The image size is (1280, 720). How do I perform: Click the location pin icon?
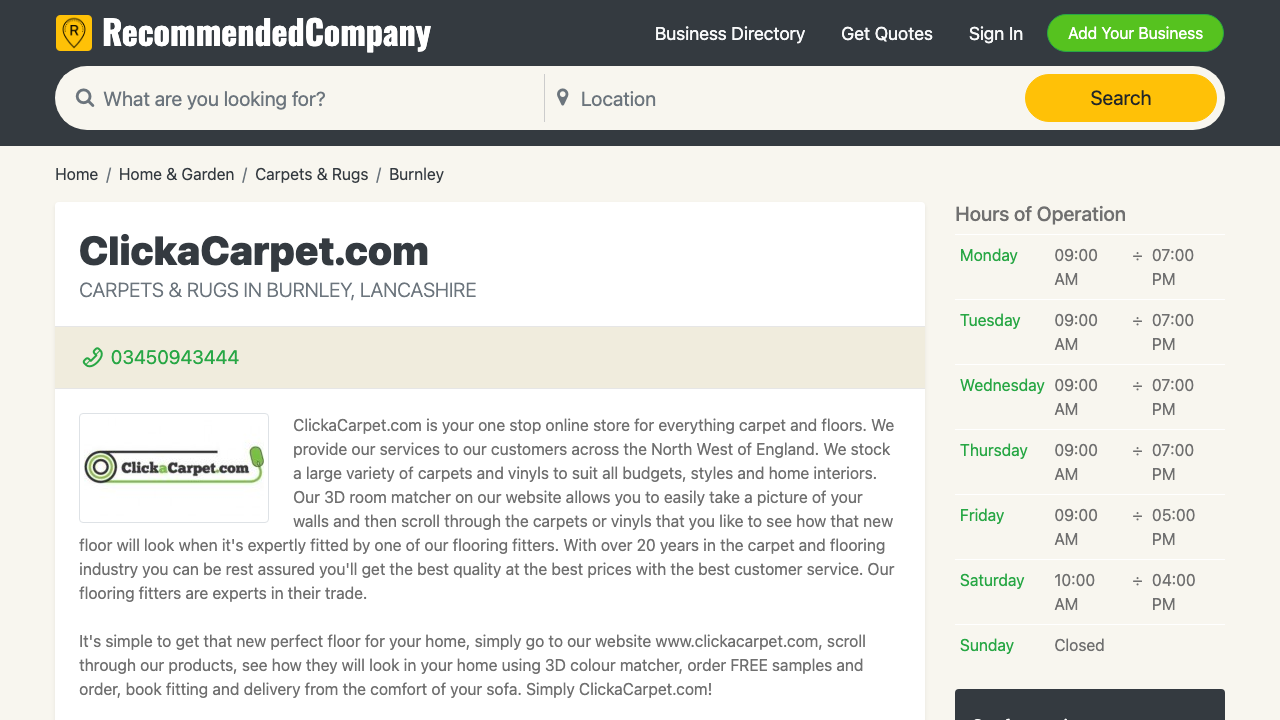pyautogui.click(x=562, y=97)
